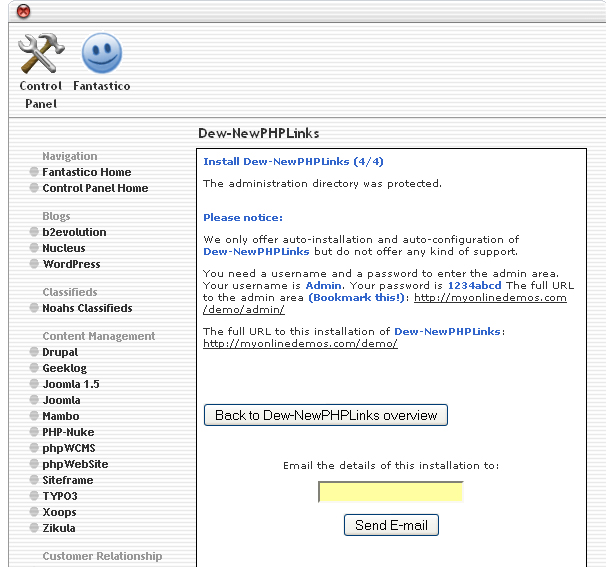Image resolution: width=606 pixels, height=567 pixels.
Task: Click 'Email the details of this installation to:' label
Action: [x=391, y=465]
